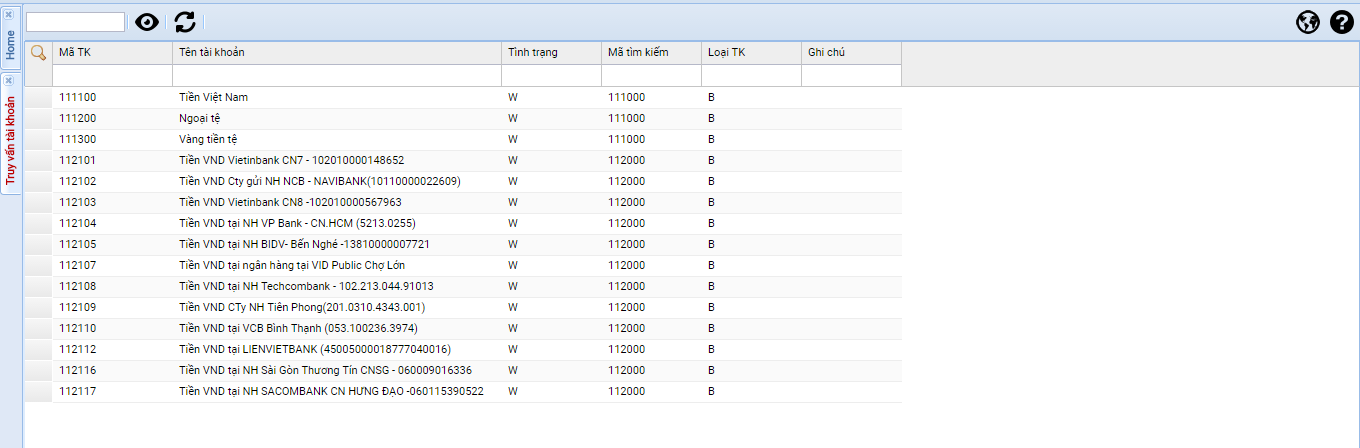Click the Ngoại tệ account name
This screenshot has height=448, width=1360.
(x=200, y=118)
